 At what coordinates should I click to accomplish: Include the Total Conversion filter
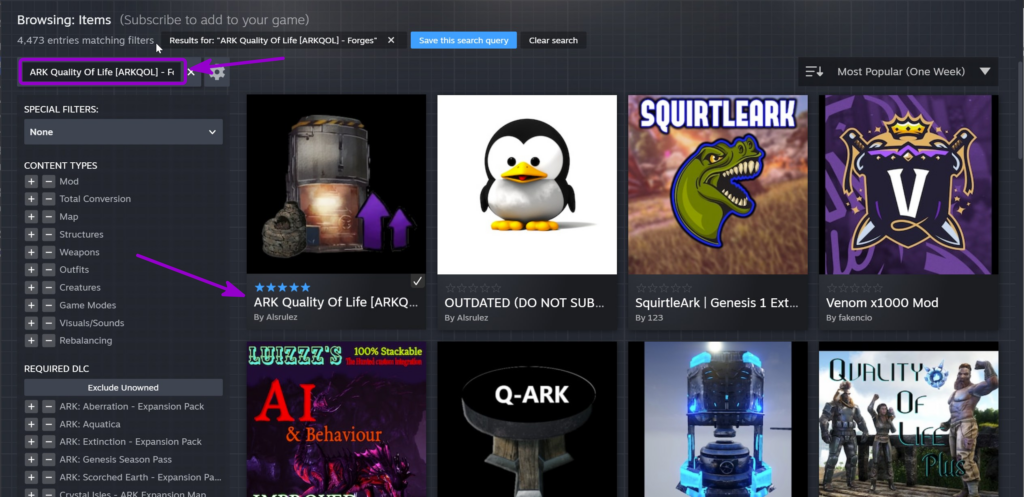tap(31, 199)
